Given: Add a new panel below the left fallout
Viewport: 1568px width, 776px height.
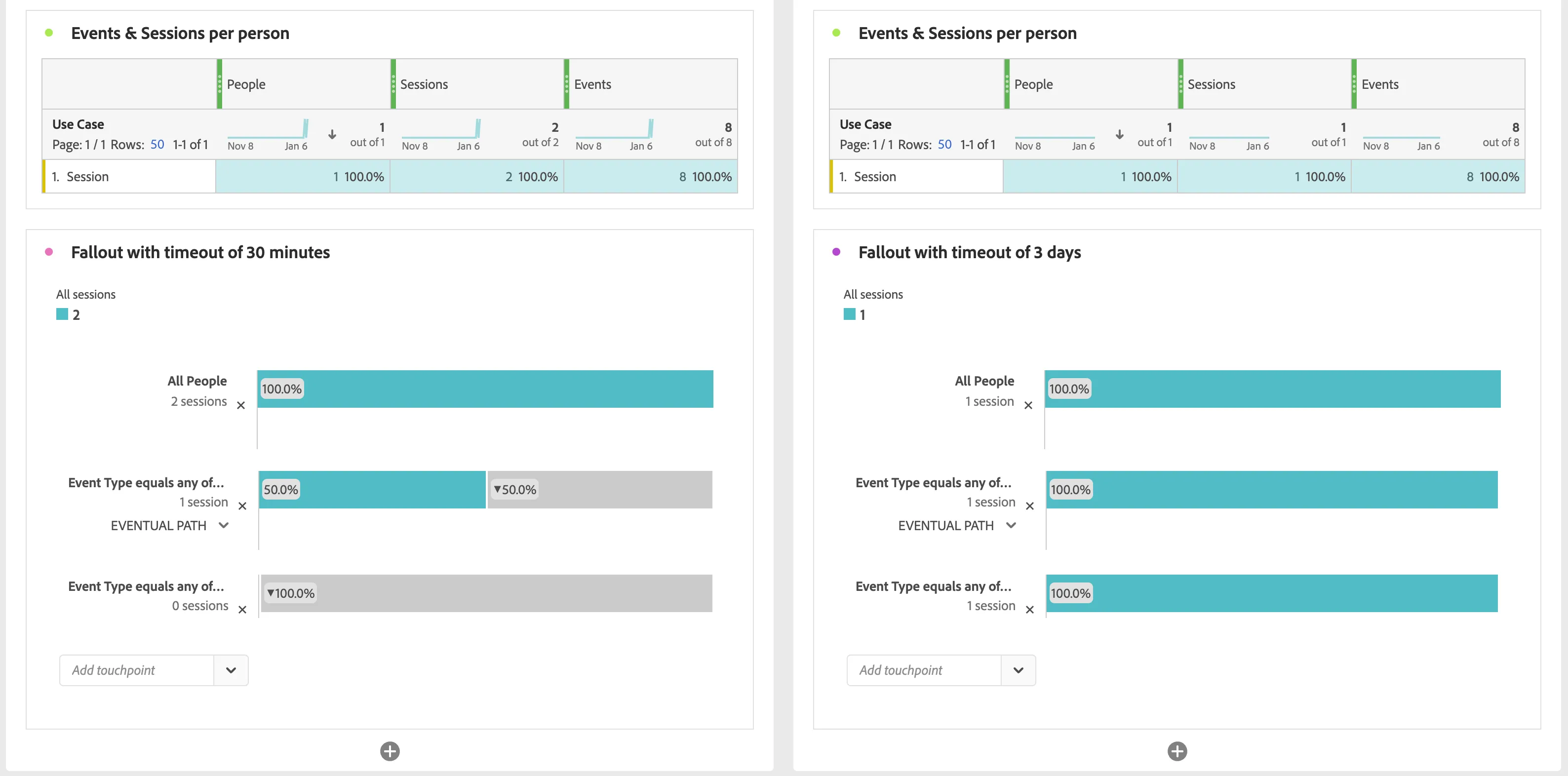Looking at the screenshot, I should pyautogui.click(x=390, y=751).
